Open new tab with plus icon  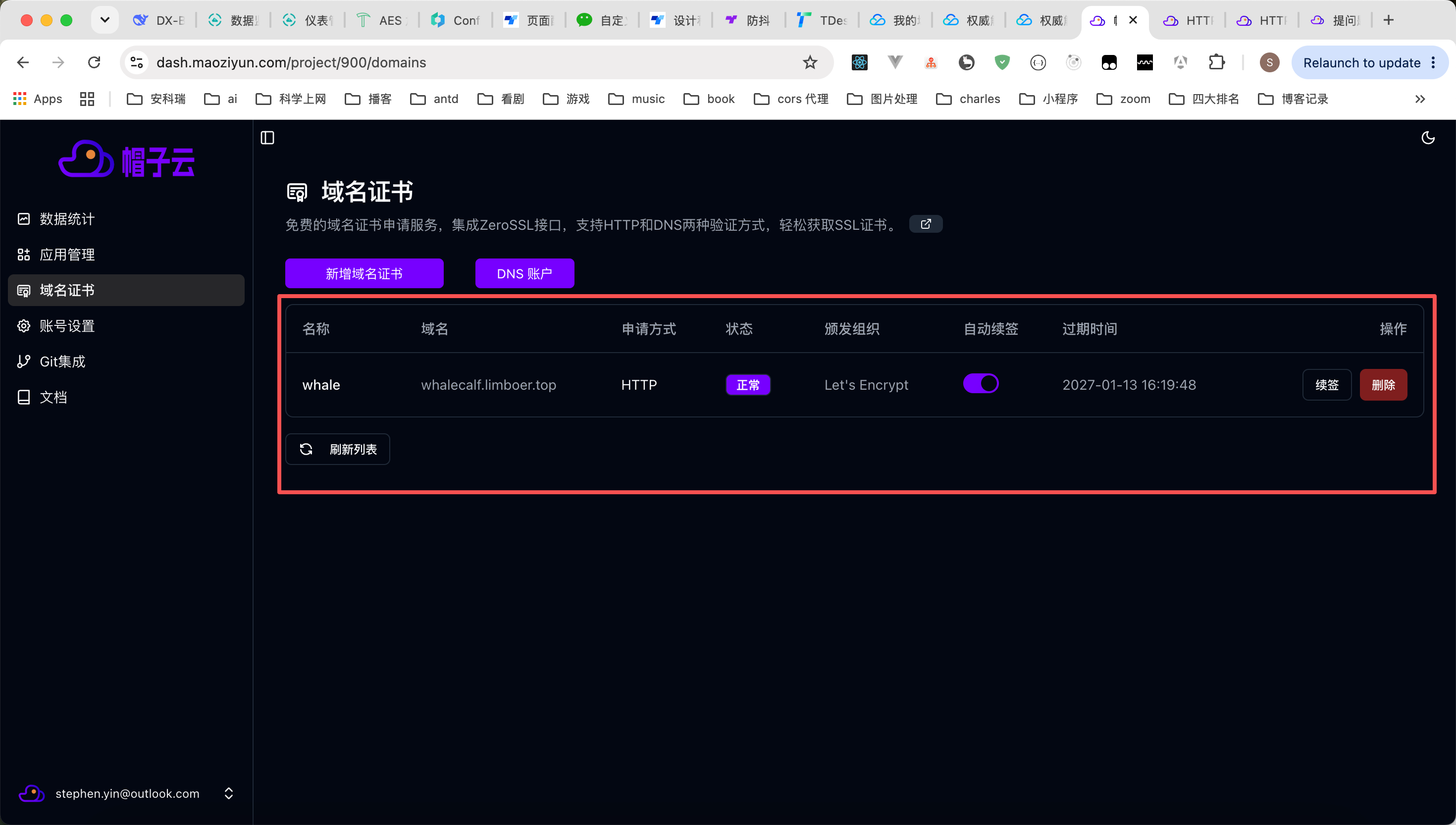pos(1389,20)
